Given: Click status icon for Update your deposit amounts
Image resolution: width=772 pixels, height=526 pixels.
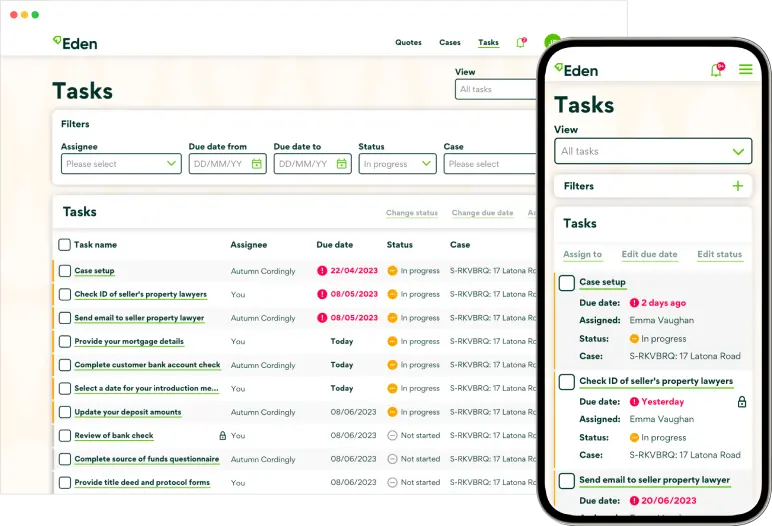Looking at the screenshot, I should (392, 412).
